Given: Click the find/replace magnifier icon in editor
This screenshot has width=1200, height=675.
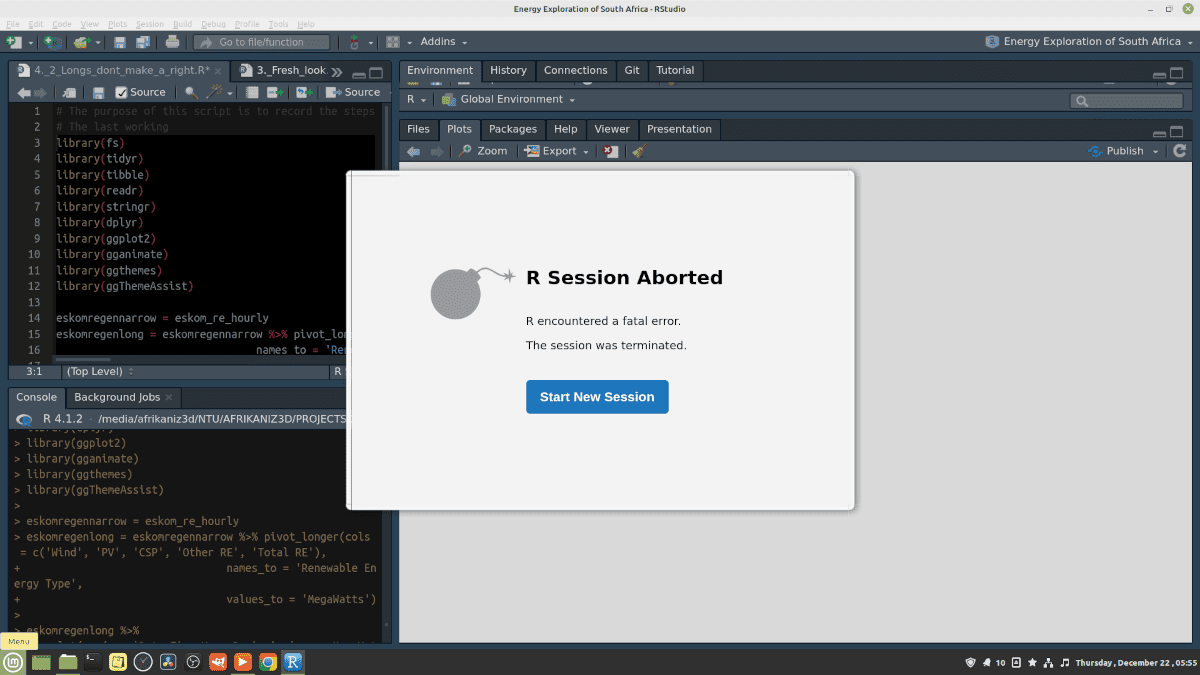Looking at the screenshot, I should coord(191,92).
